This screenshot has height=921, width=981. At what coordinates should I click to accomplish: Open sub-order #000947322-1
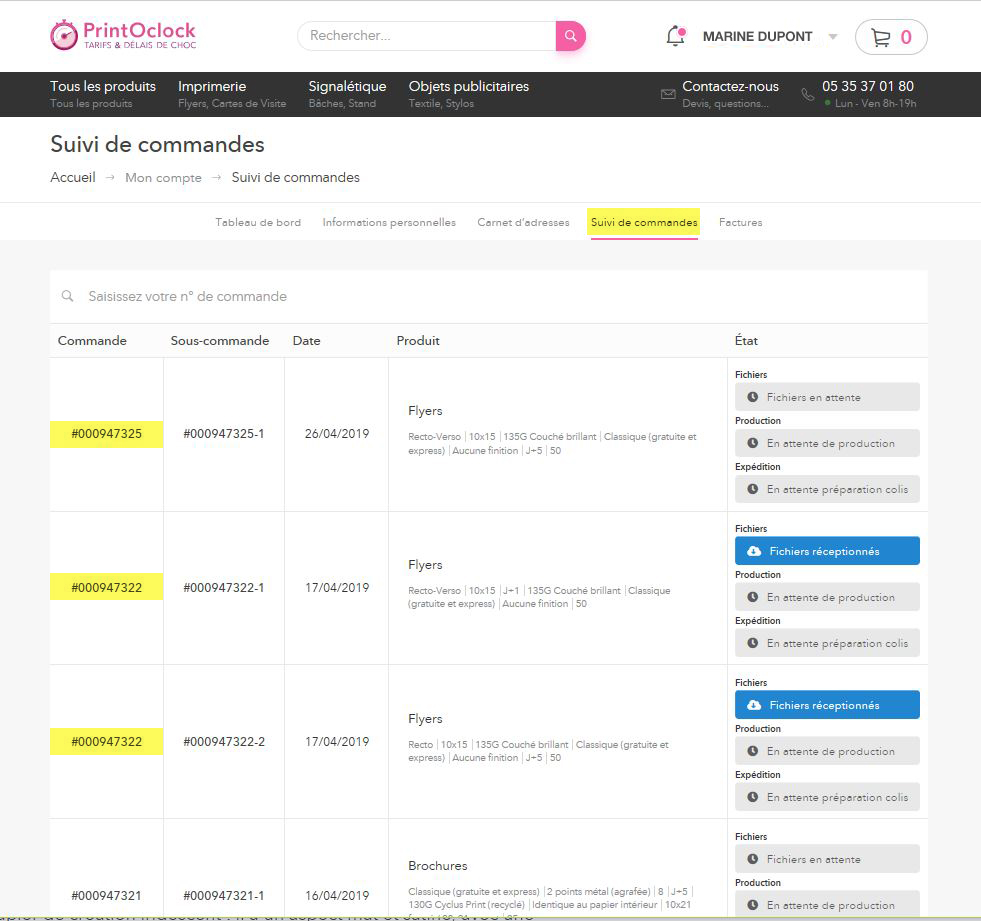click(x=223, y=588)
